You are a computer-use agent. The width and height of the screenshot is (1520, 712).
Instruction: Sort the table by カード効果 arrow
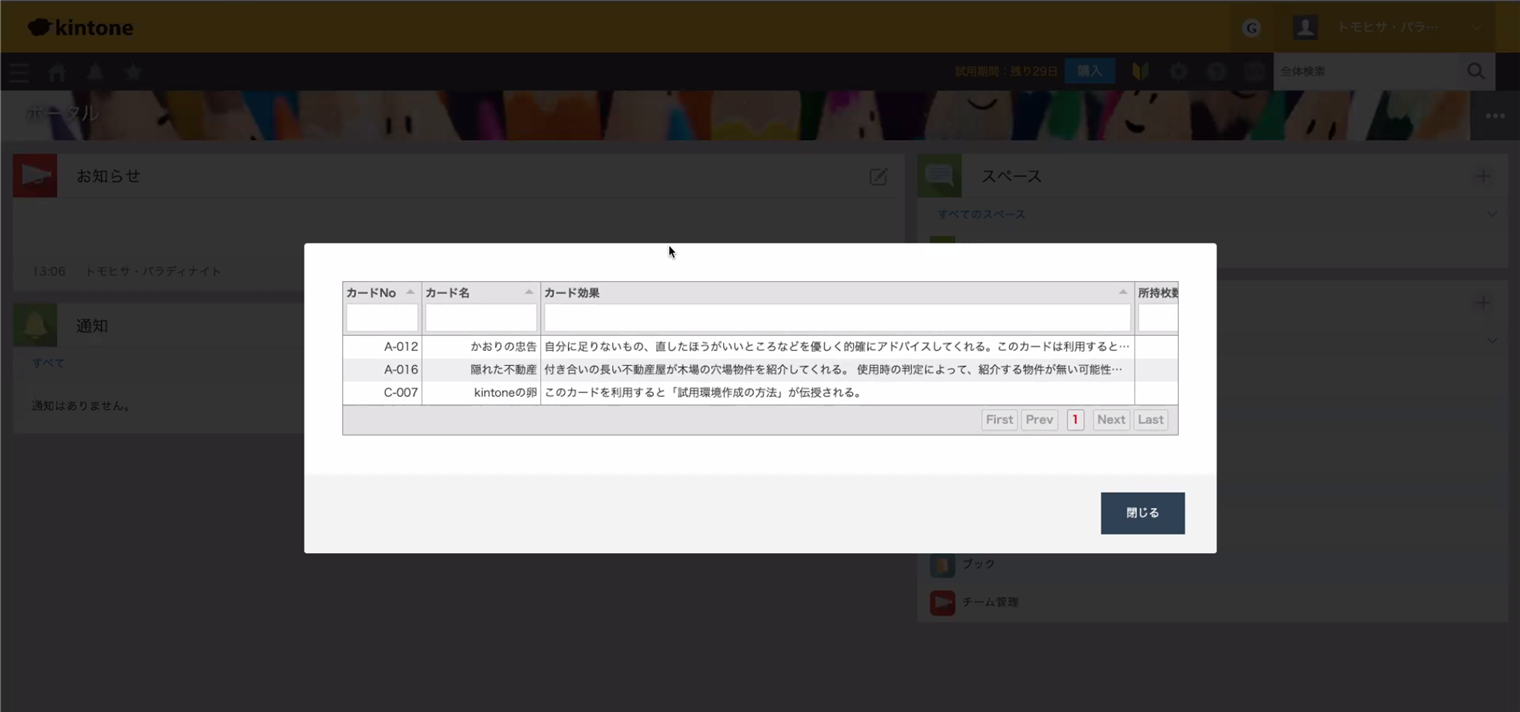click(x=1123, y=293)
